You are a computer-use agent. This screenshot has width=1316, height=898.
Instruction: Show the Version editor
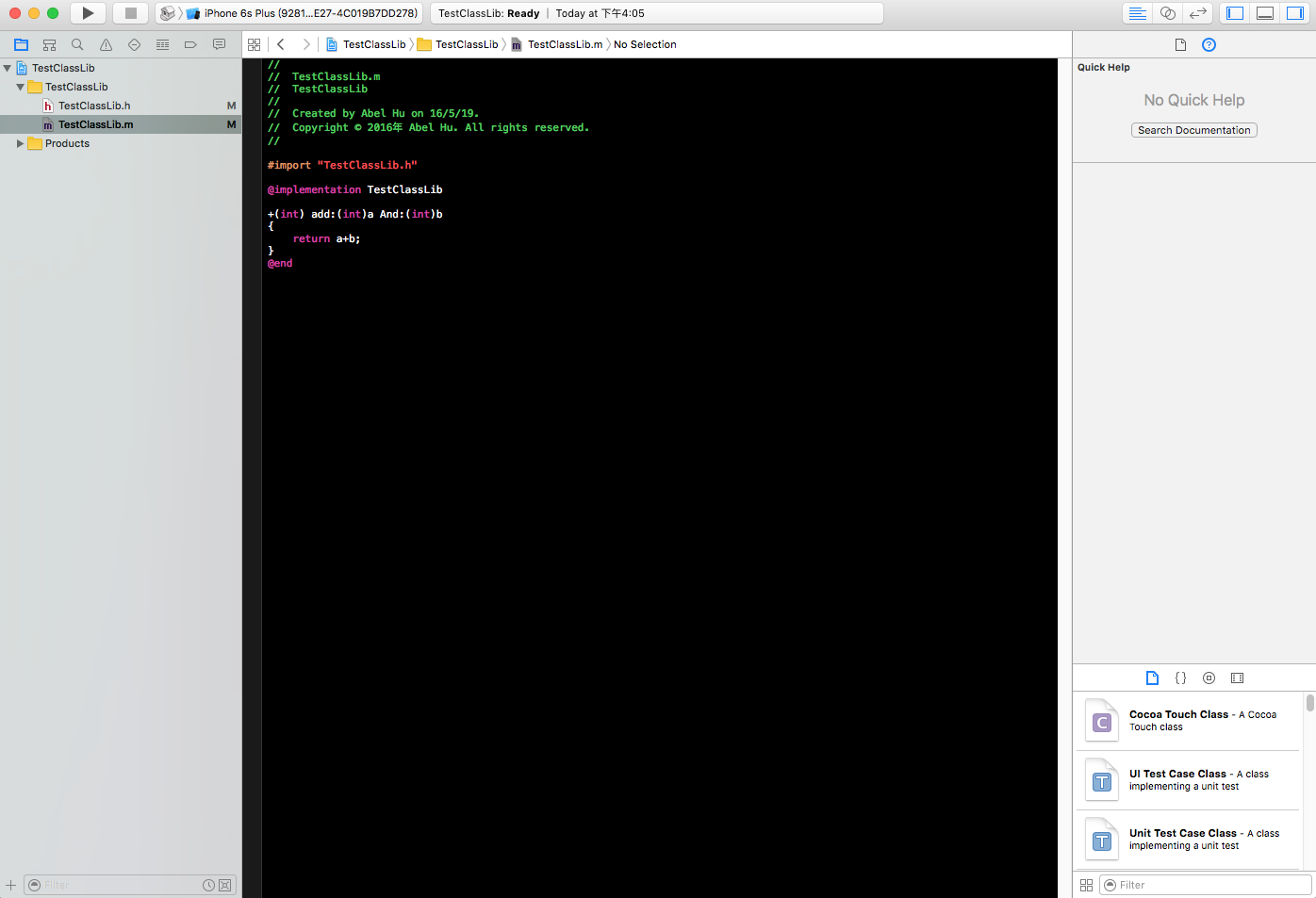(x=1198, y=13)
